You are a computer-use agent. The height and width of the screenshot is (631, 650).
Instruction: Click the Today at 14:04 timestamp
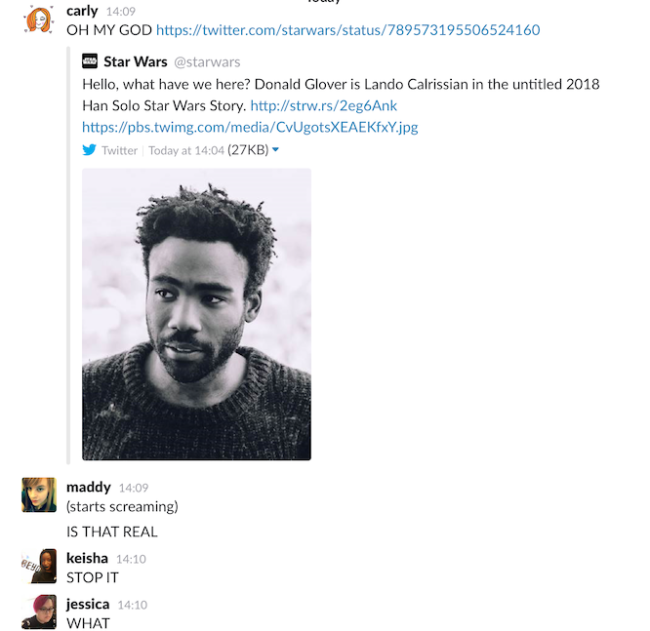(186, 150)
